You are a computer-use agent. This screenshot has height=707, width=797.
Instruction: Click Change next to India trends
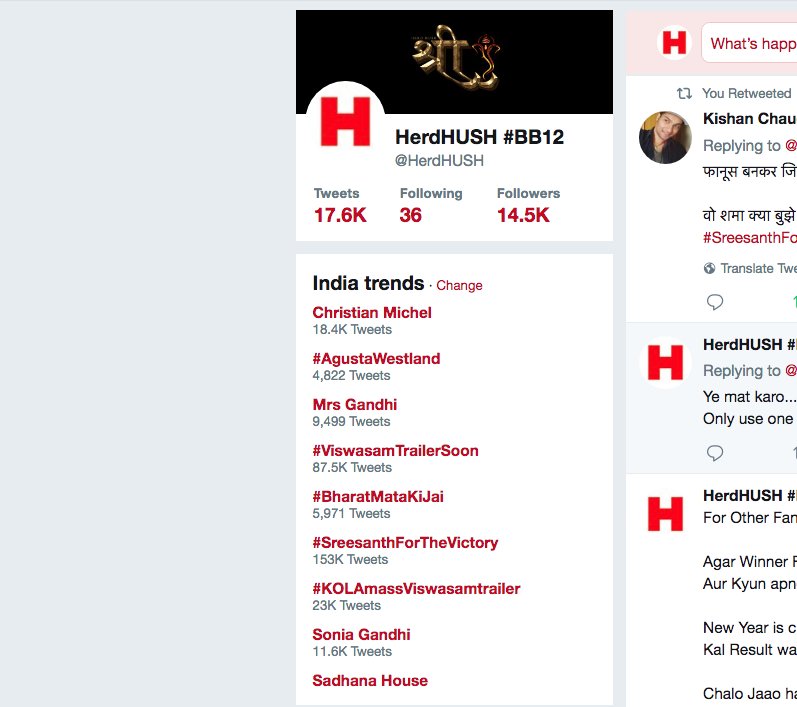(x=459, y=286)
